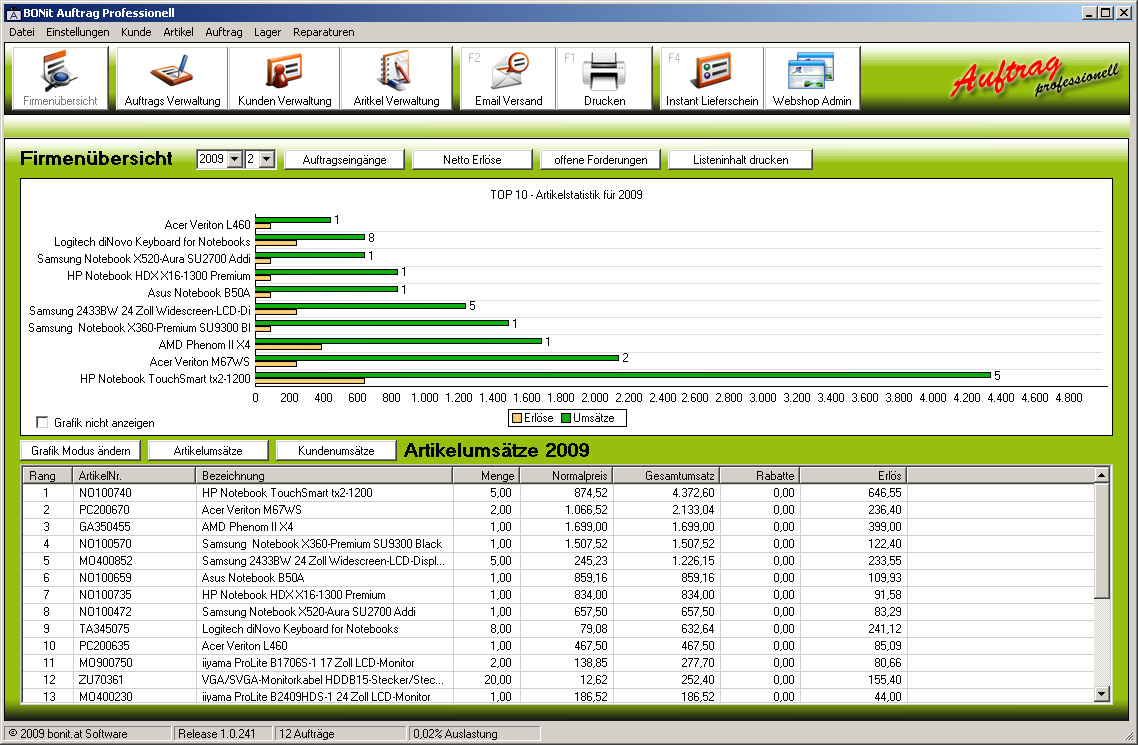Sort by Normalpreis column header
Image resolution: width=1138 pixels, height=745 pixels.
click(x=567, y=476)
